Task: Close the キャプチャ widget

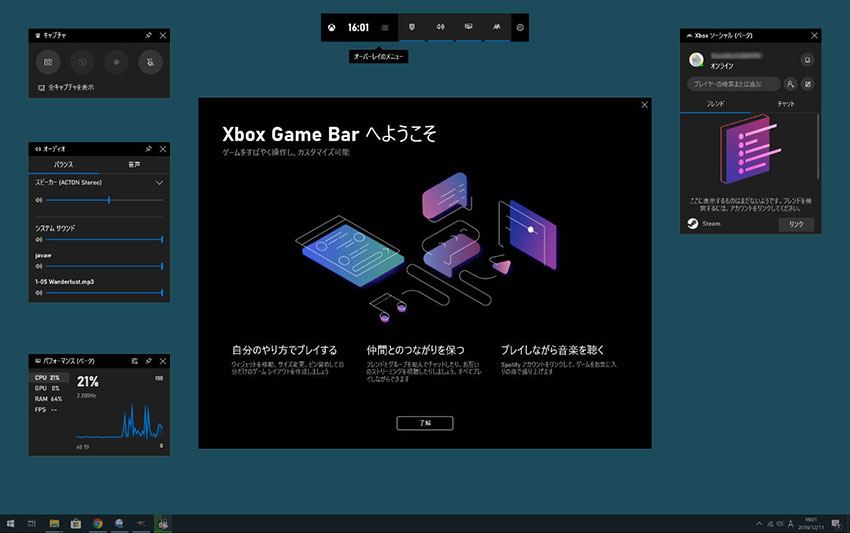Action: pos(163,35)
